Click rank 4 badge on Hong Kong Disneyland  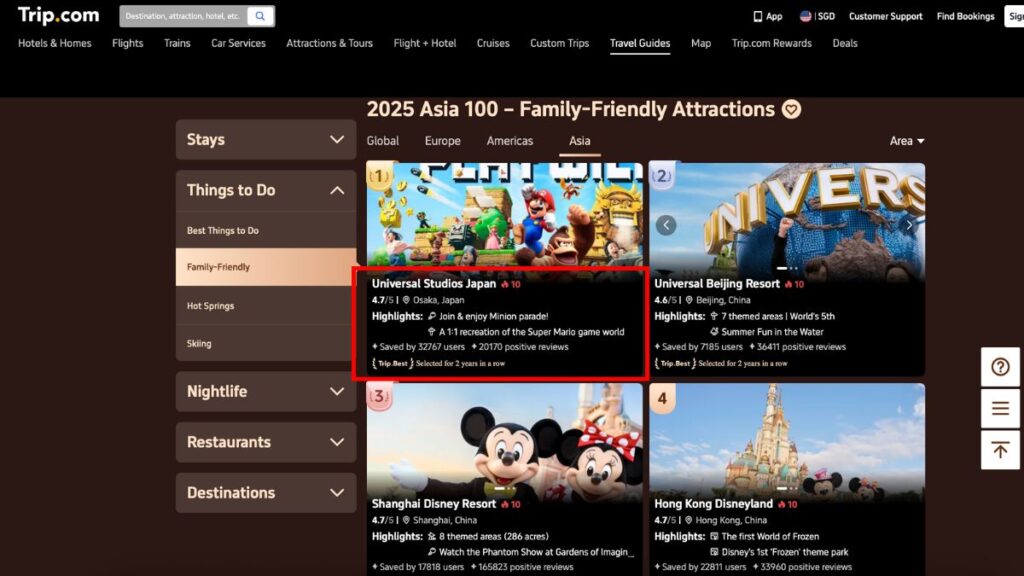click(x=662, y=397)
